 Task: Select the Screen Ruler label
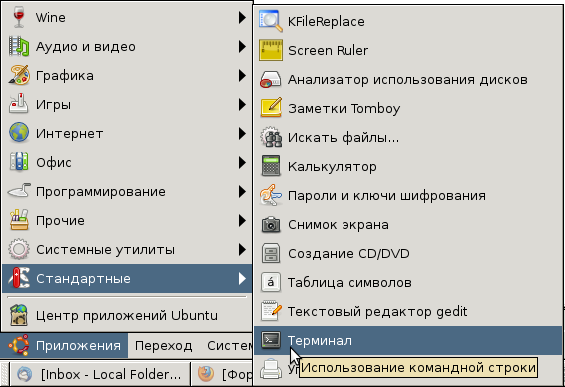point(328,50)
